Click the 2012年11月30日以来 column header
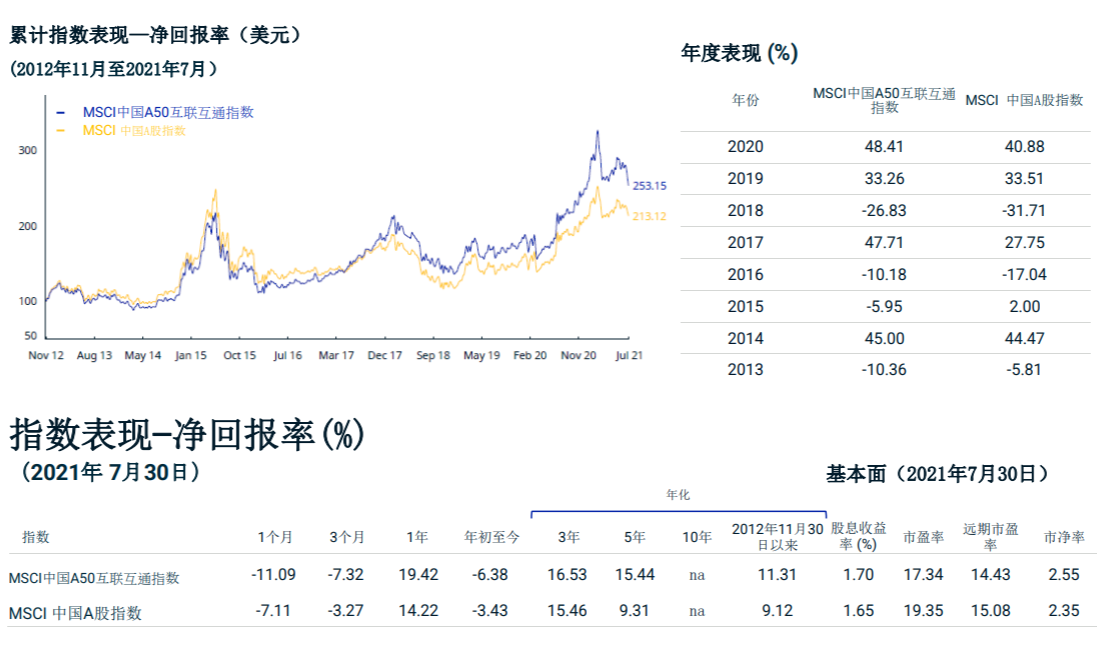The width and height of the screenshot is (1097, 659). (x=777, y=537)
